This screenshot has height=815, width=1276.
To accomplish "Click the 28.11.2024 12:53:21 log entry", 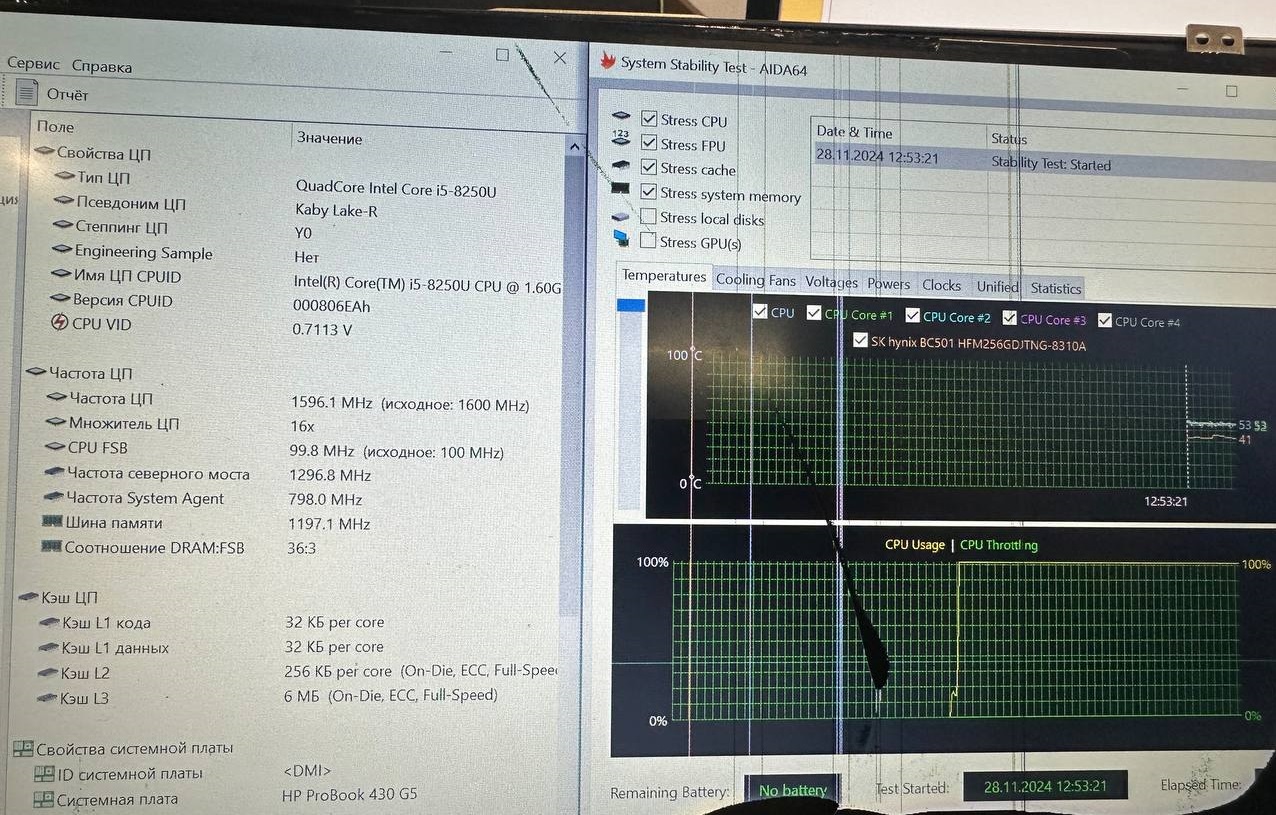I will 877,156.
